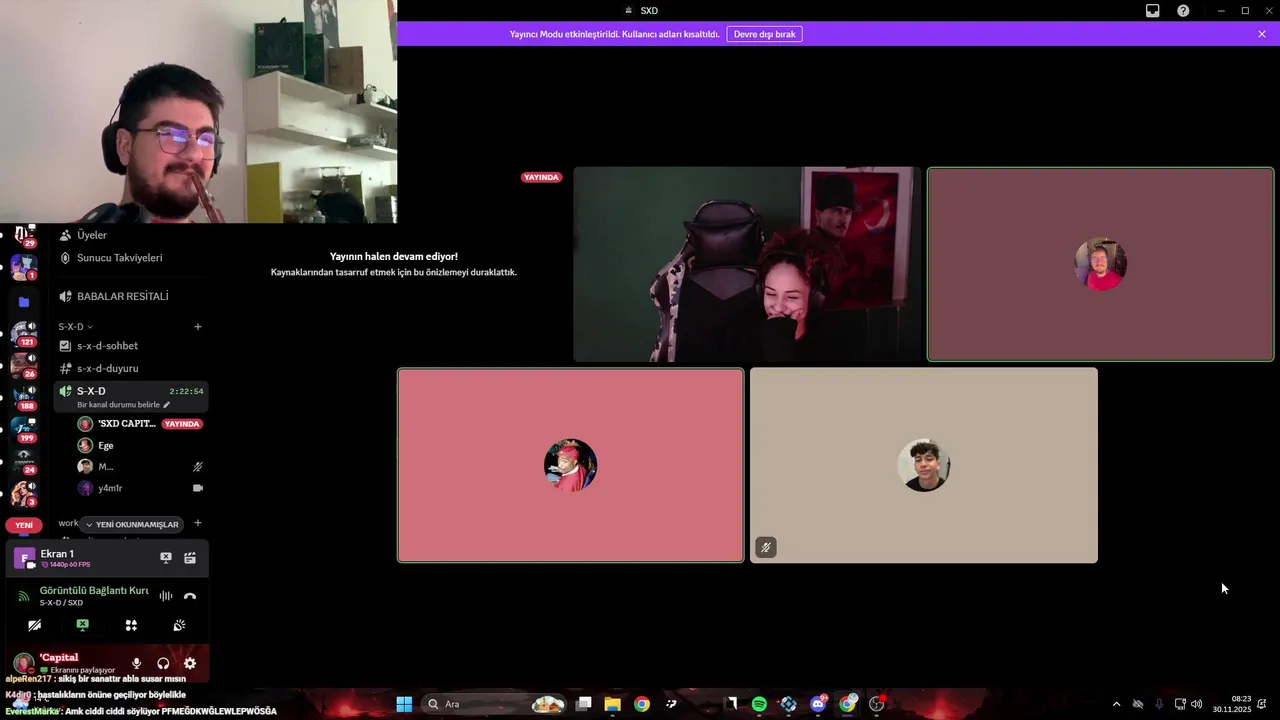
Task: Open the inbox icon in title bar
Action: [x=1152, y=11]
